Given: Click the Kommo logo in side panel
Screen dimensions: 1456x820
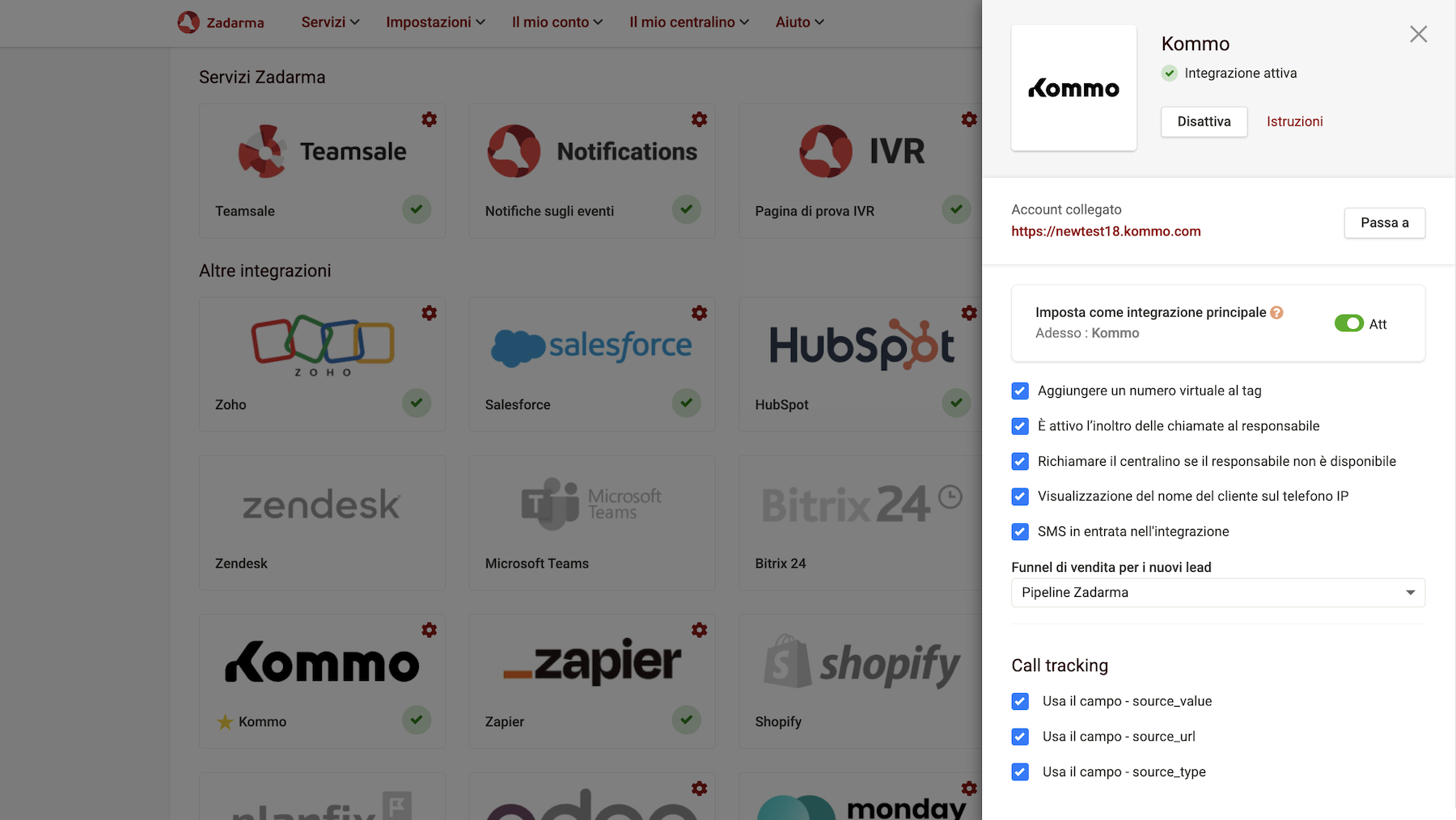Looking at the screenshot, I should pos(1073,88).
